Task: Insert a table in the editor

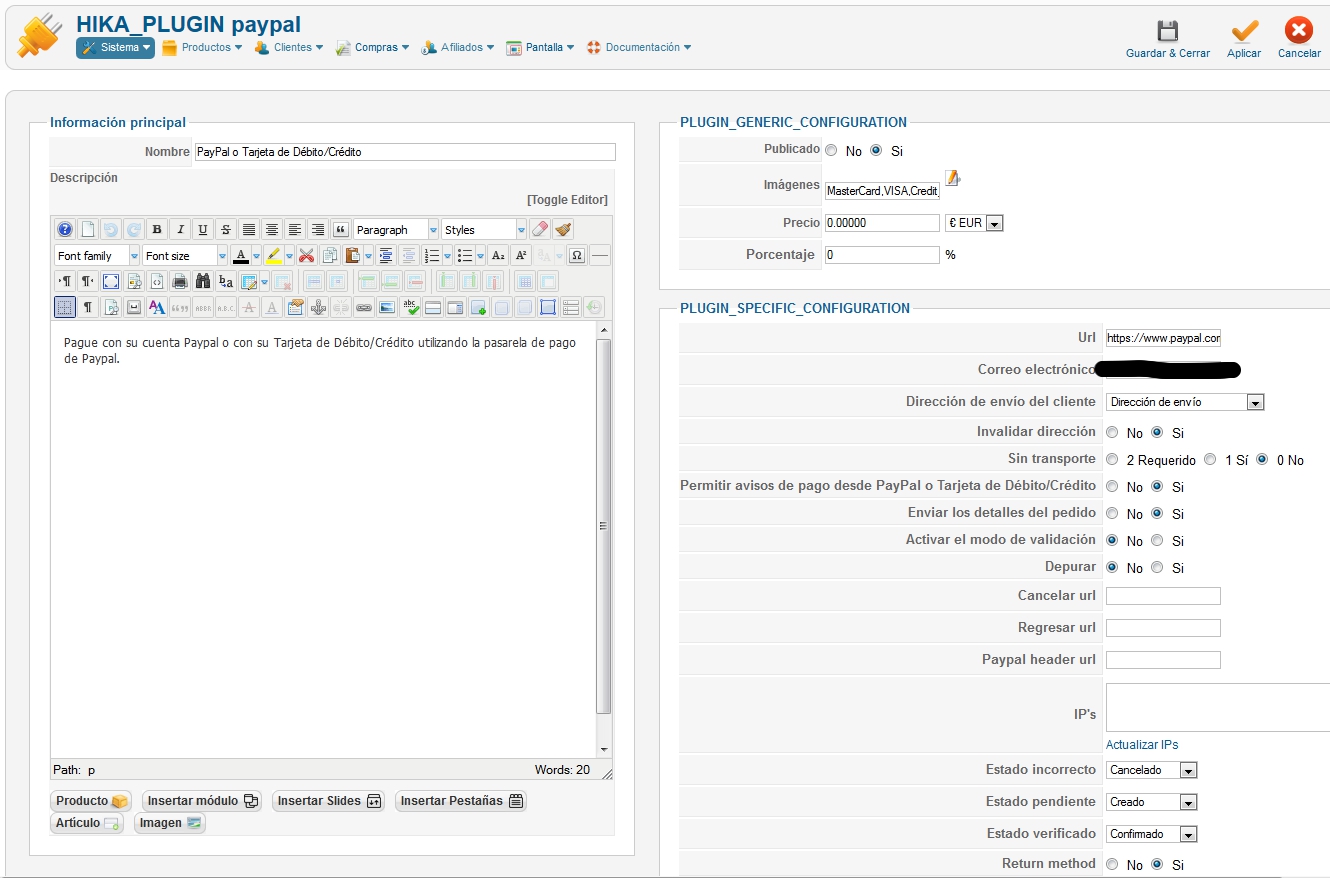Action: pyautogui.click(x=249, y=281)
